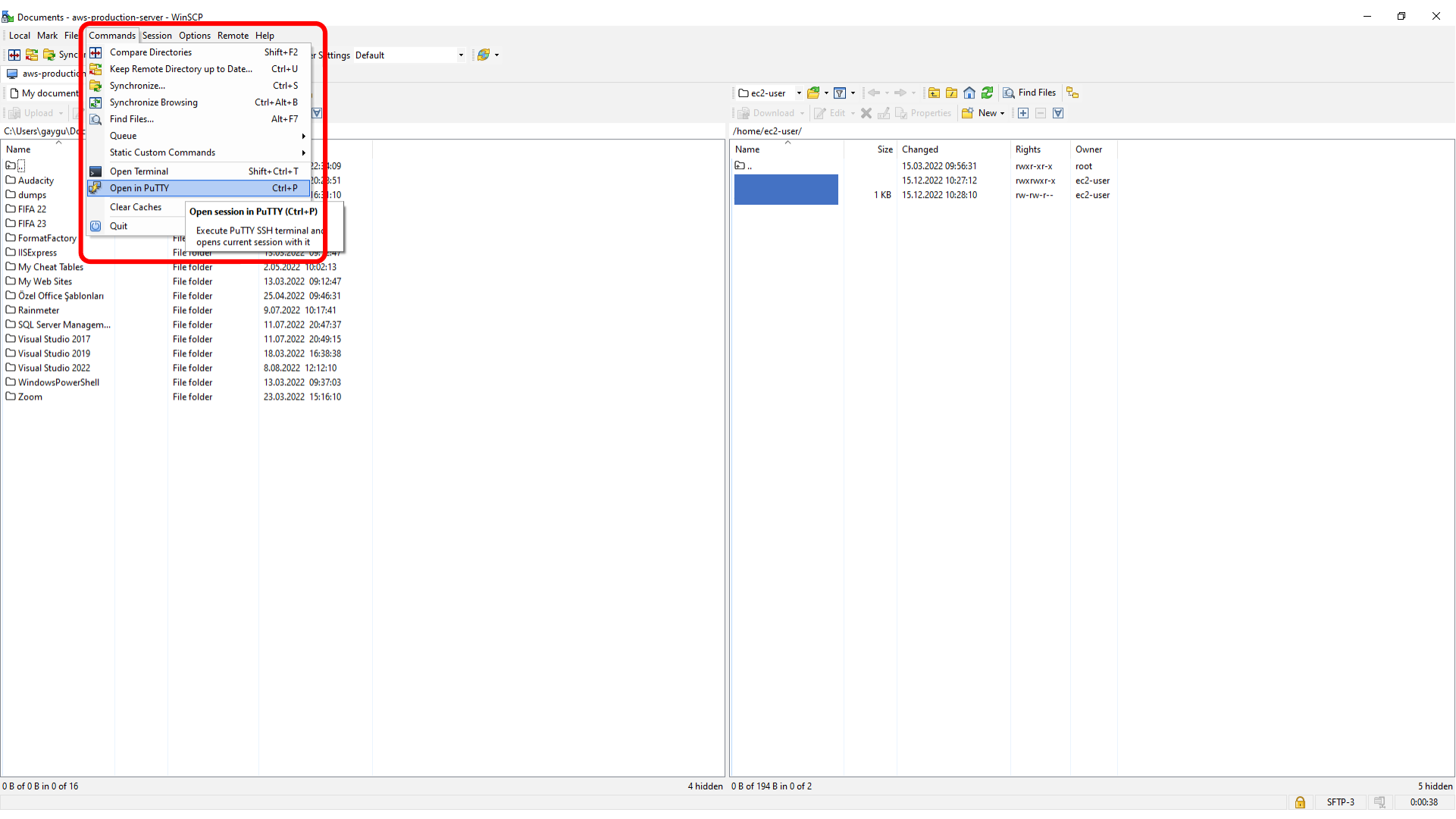1456x819 pixels.
Task: Expand the refresh globe icon dropdown arrow
Action: tap(496, 55)
